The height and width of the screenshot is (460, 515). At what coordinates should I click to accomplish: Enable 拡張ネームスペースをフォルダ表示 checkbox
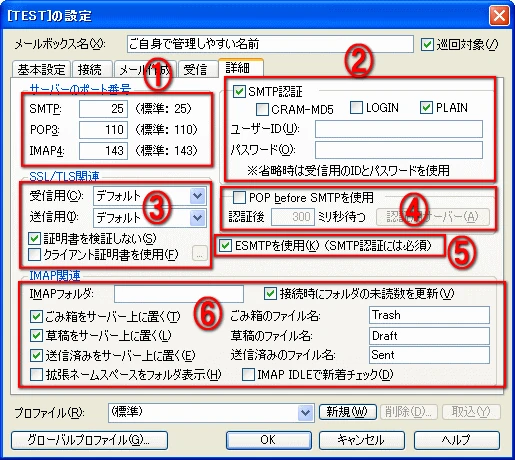pos(36,375)
